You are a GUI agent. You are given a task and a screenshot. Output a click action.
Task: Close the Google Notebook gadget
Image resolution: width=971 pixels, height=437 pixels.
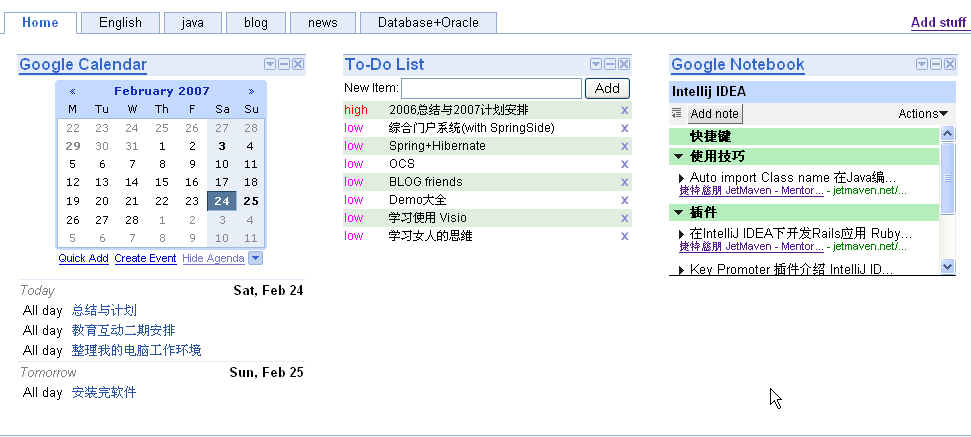click(949, 64)
